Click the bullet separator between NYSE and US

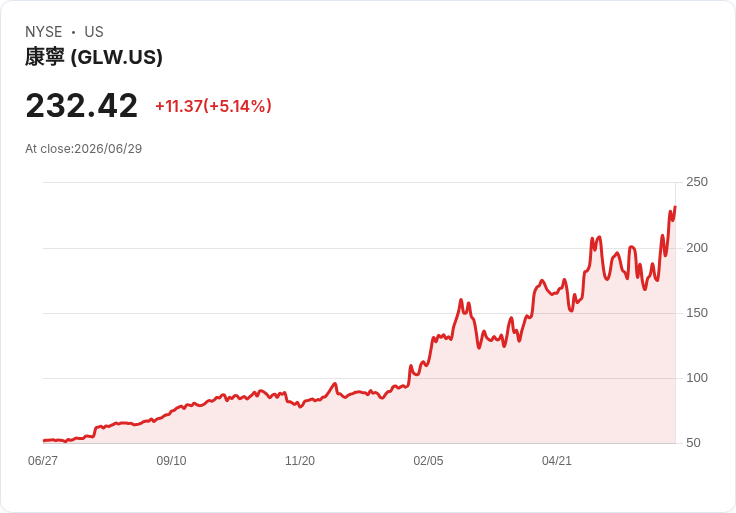coord(73,32)
